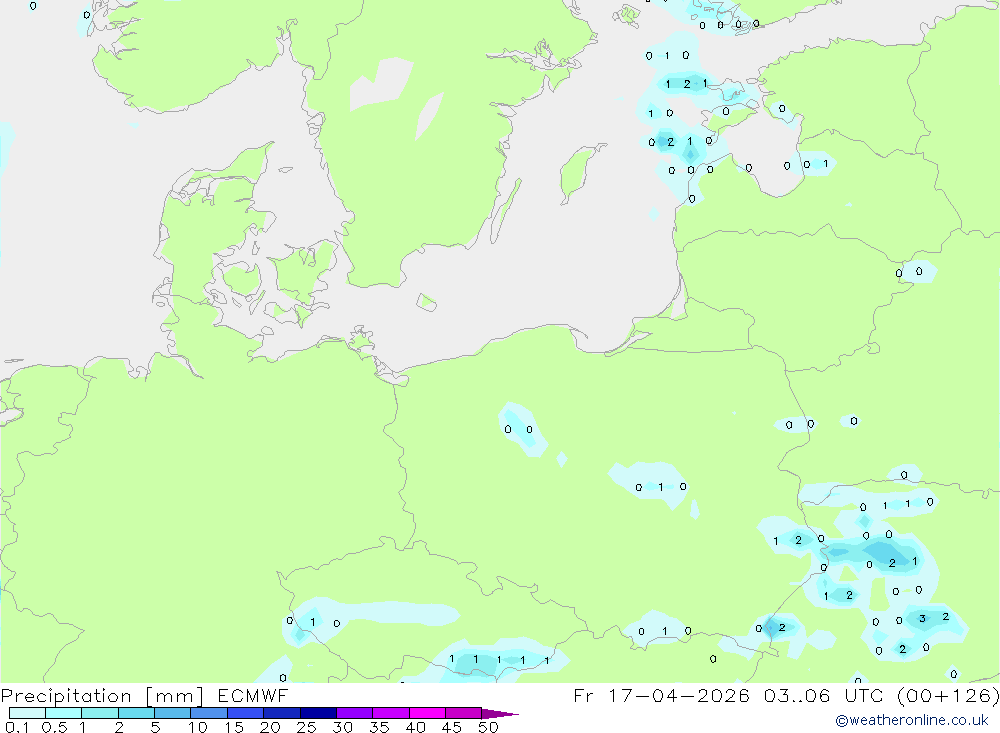
Task: Click the over-50 arrow tip of legend
Action: 500,713
